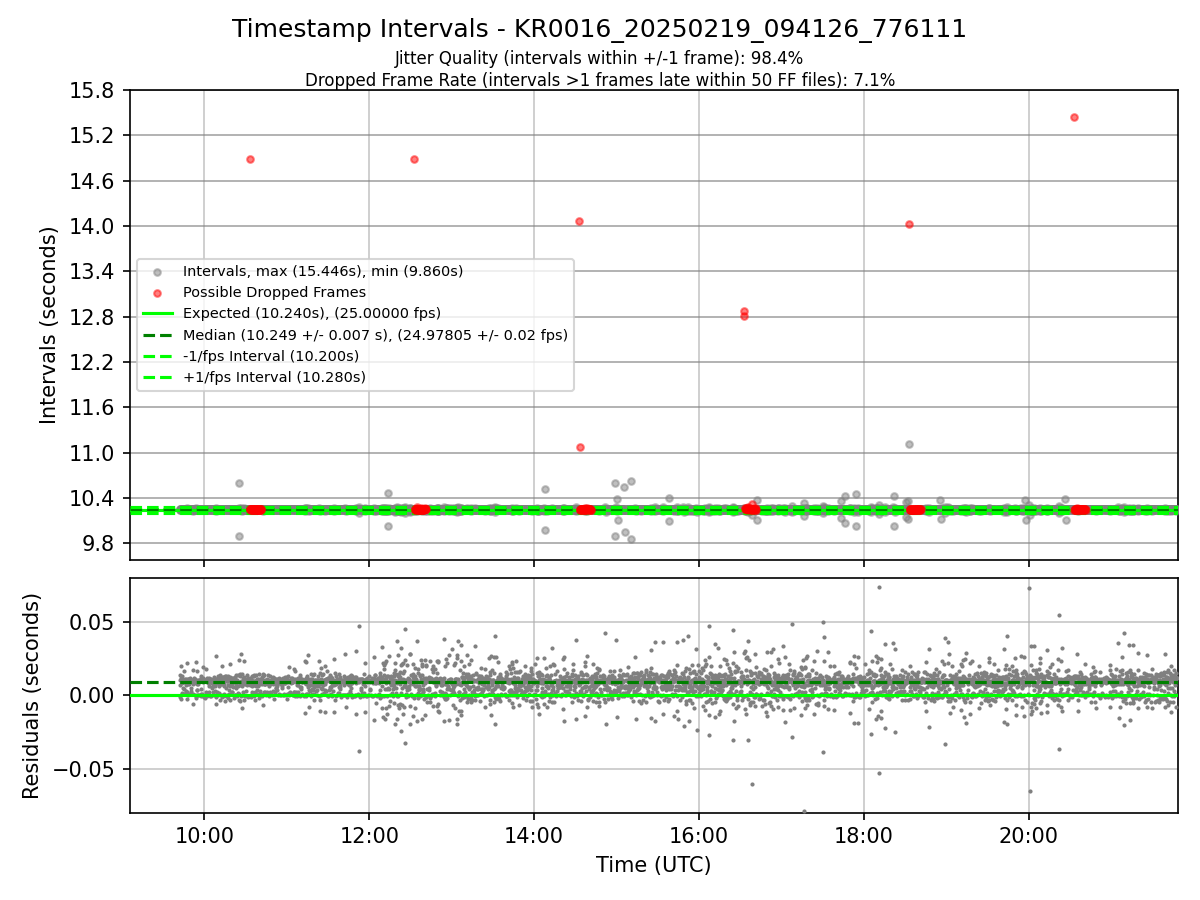
Task: Click the 'Time (UTC)' x-axis label
Action: [653, 865]
